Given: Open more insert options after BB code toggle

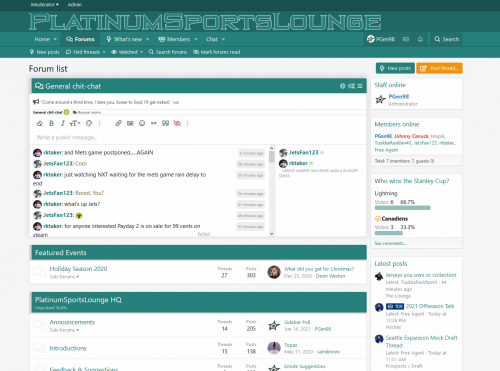Looking at the screenshot, I should click(188, 123).
